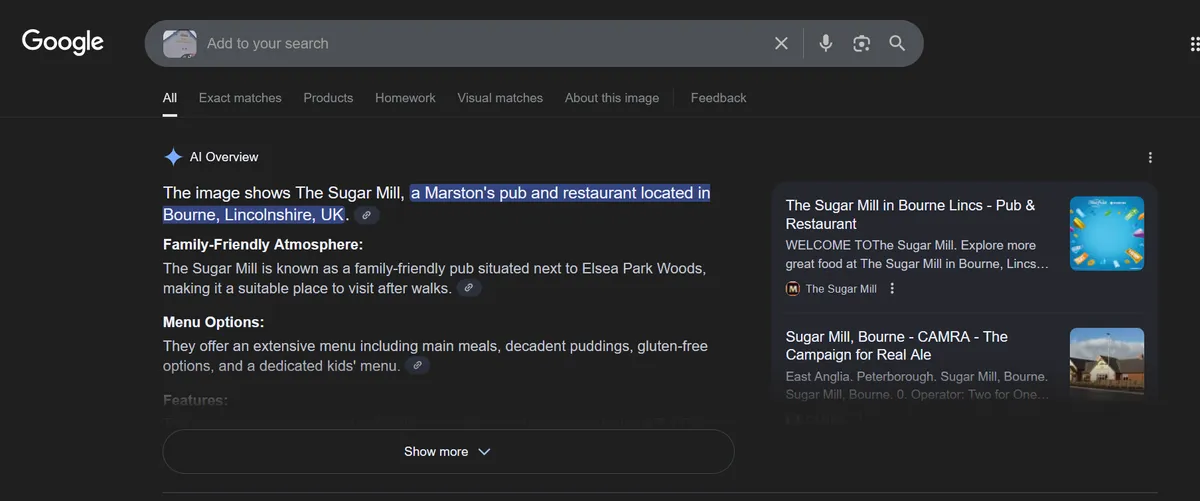Open Google apps grid icon
Viewport: 1200px width, 501px height.
1194,43
